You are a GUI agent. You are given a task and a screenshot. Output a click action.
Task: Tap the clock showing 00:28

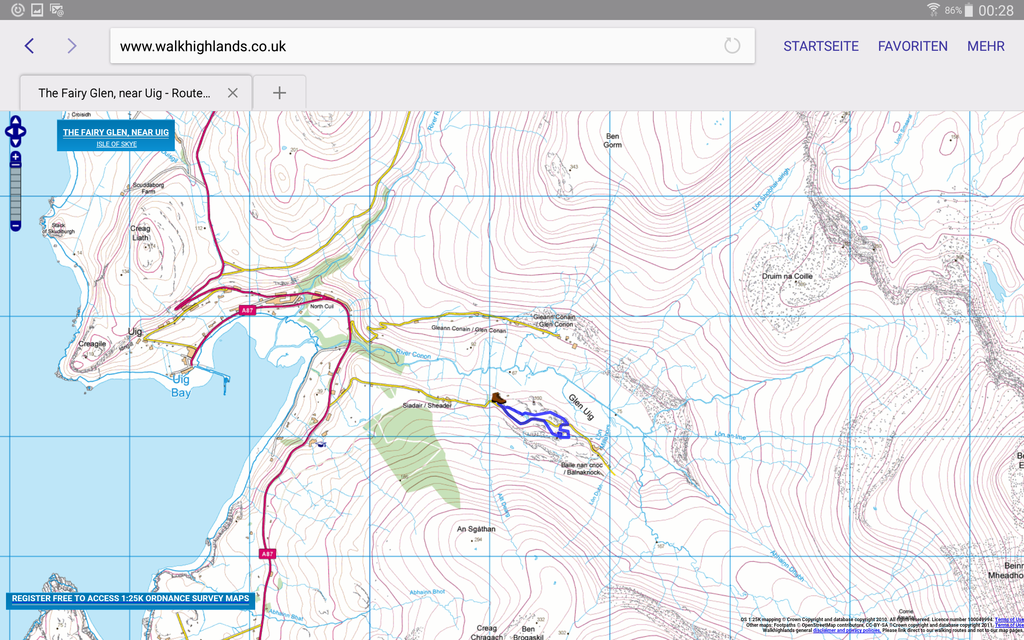[x=996, y=10]
